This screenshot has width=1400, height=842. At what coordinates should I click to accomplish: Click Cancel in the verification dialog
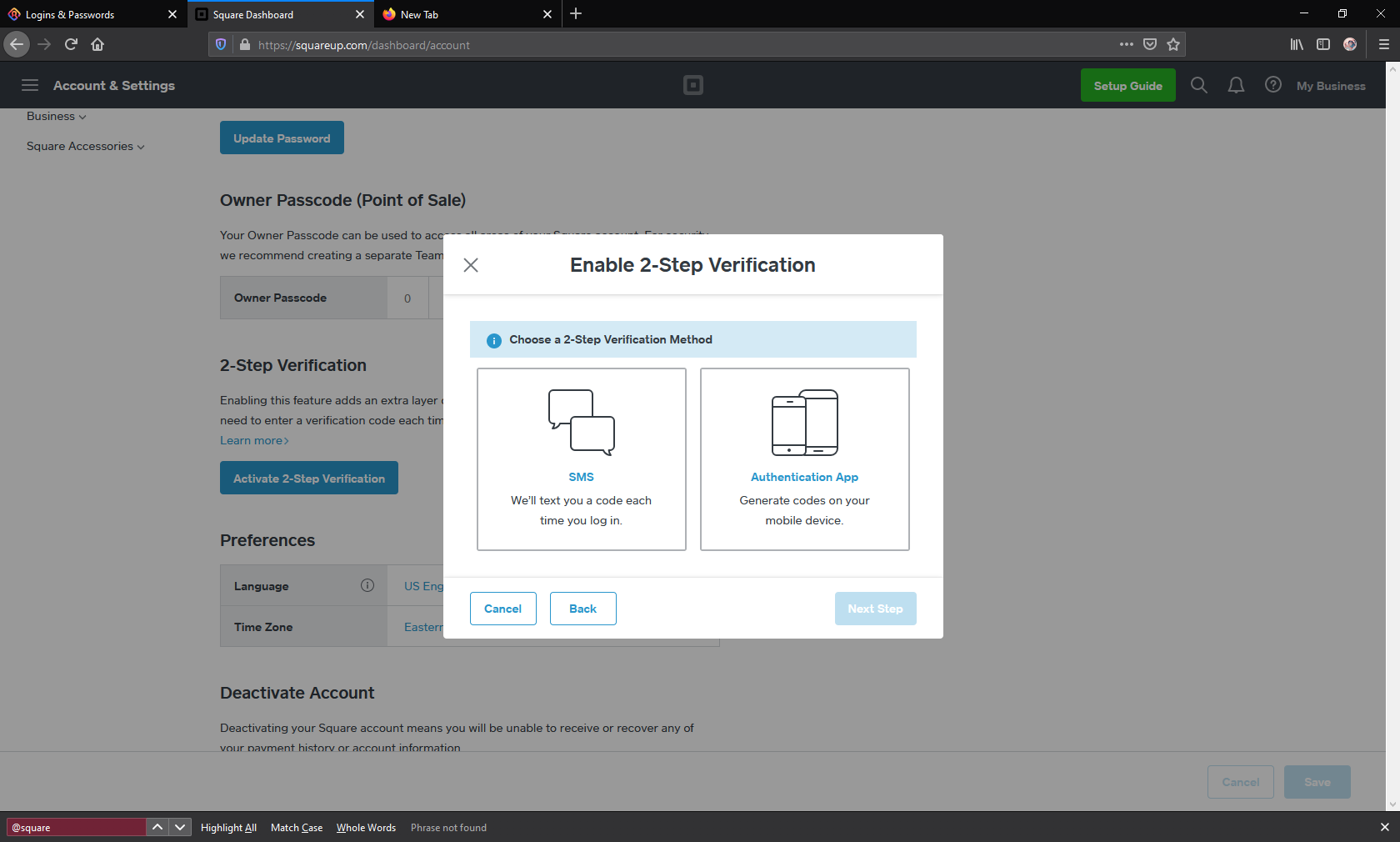[x=503, y=609]
